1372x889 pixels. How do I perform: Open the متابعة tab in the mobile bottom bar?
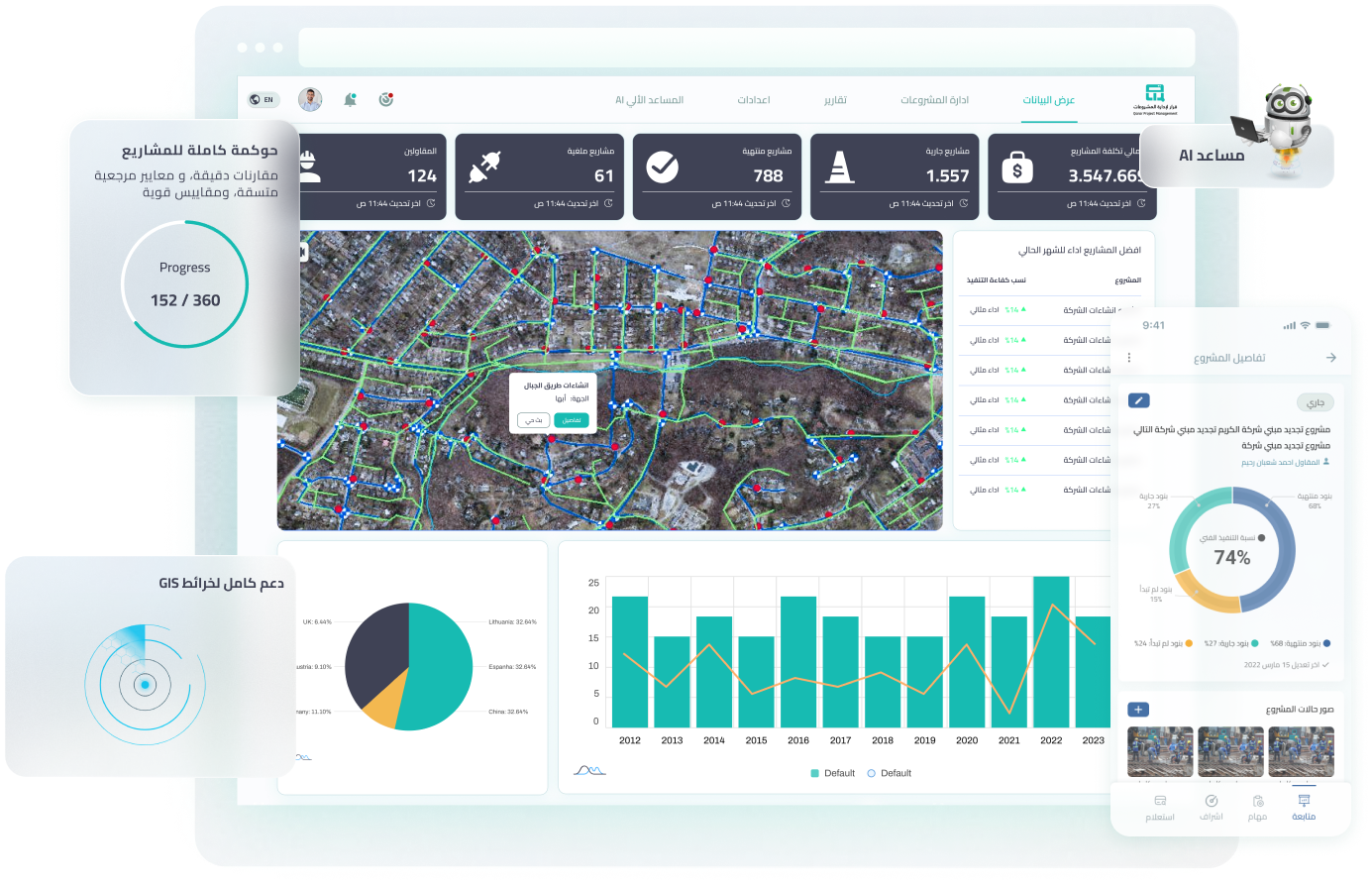pyautogui.click(x=1304, y=807)
